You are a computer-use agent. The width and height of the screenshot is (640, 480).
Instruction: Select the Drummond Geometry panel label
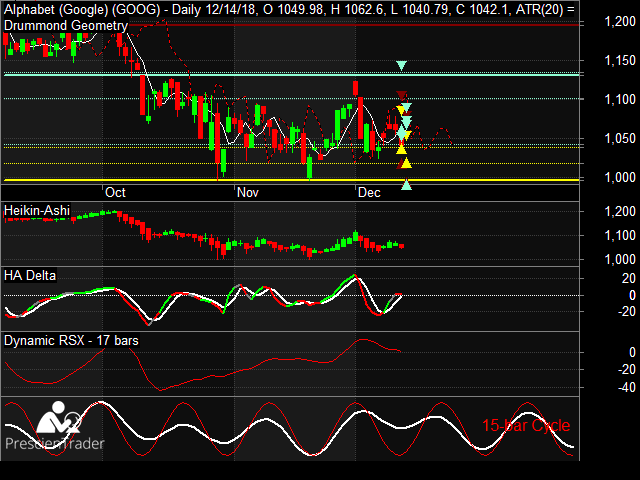(66, 26)
